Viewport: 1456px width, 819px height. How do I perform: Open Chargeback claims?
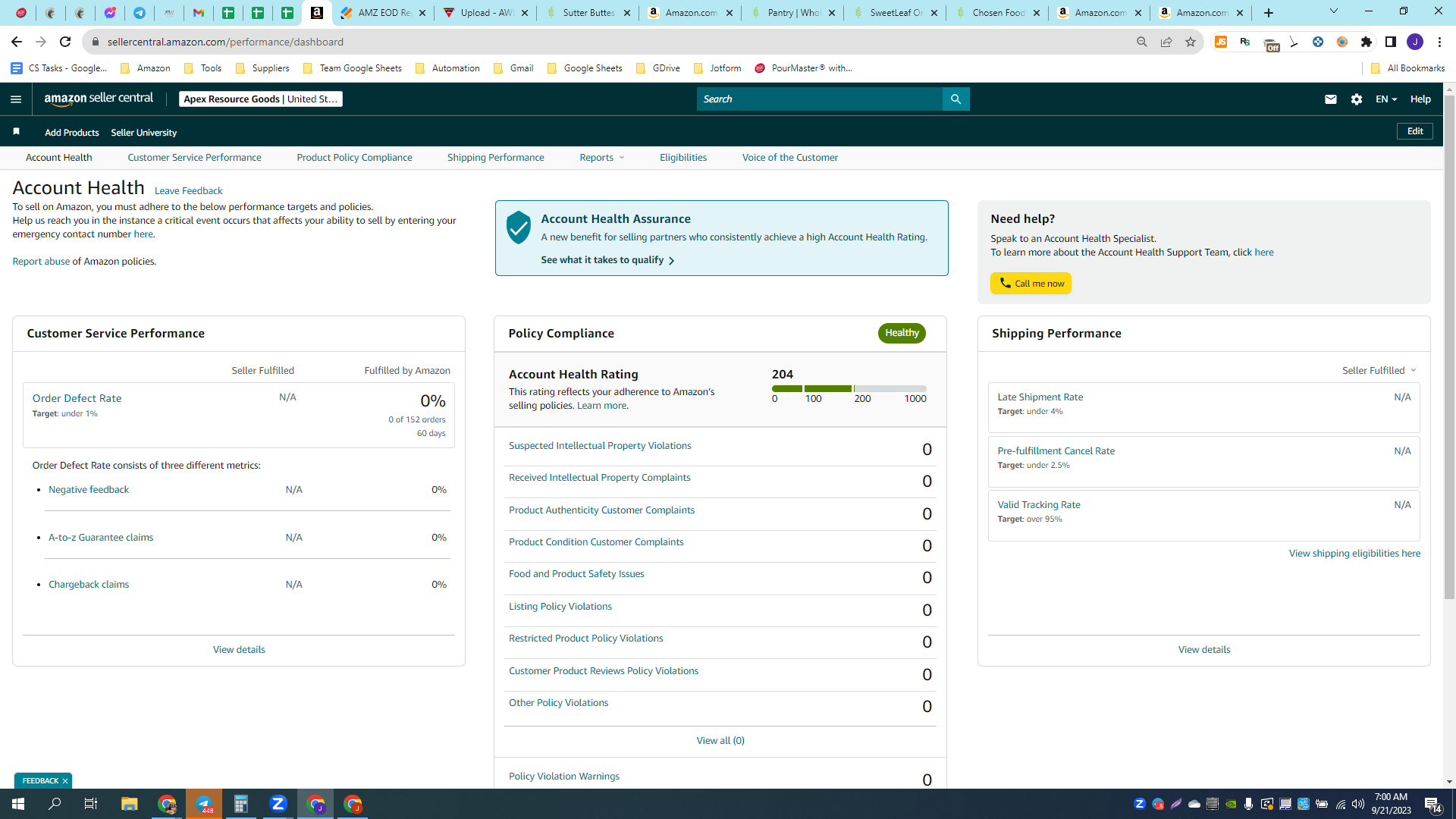tap(89, 585)
